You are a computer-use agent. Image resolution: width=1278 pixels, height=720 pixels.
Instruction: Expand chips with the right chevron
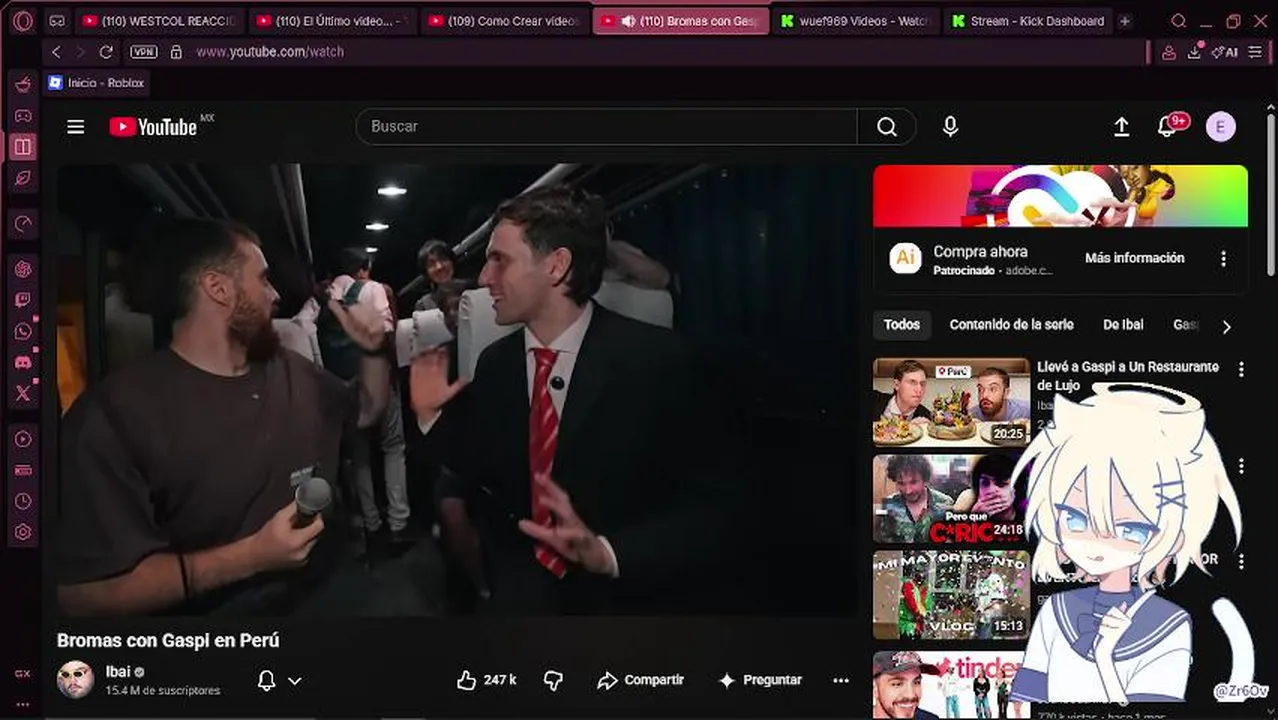coord(1226,326)
